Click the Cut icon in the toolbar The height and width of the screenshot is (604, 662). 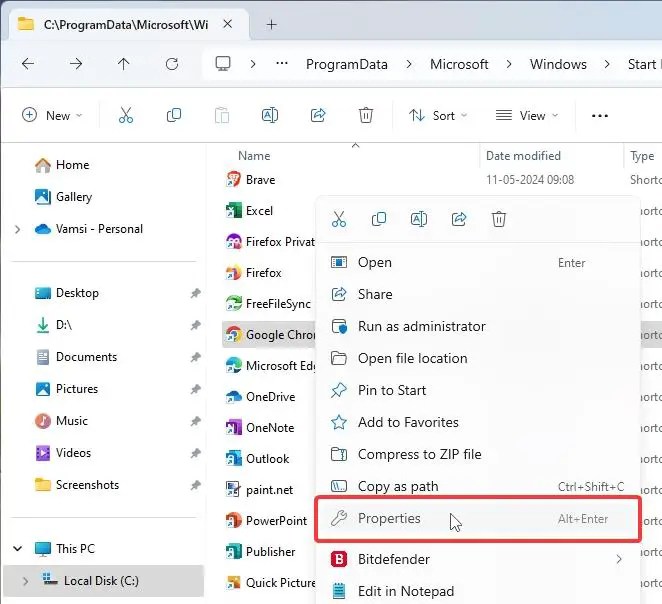pyautogui.click(x=126, y=115)
